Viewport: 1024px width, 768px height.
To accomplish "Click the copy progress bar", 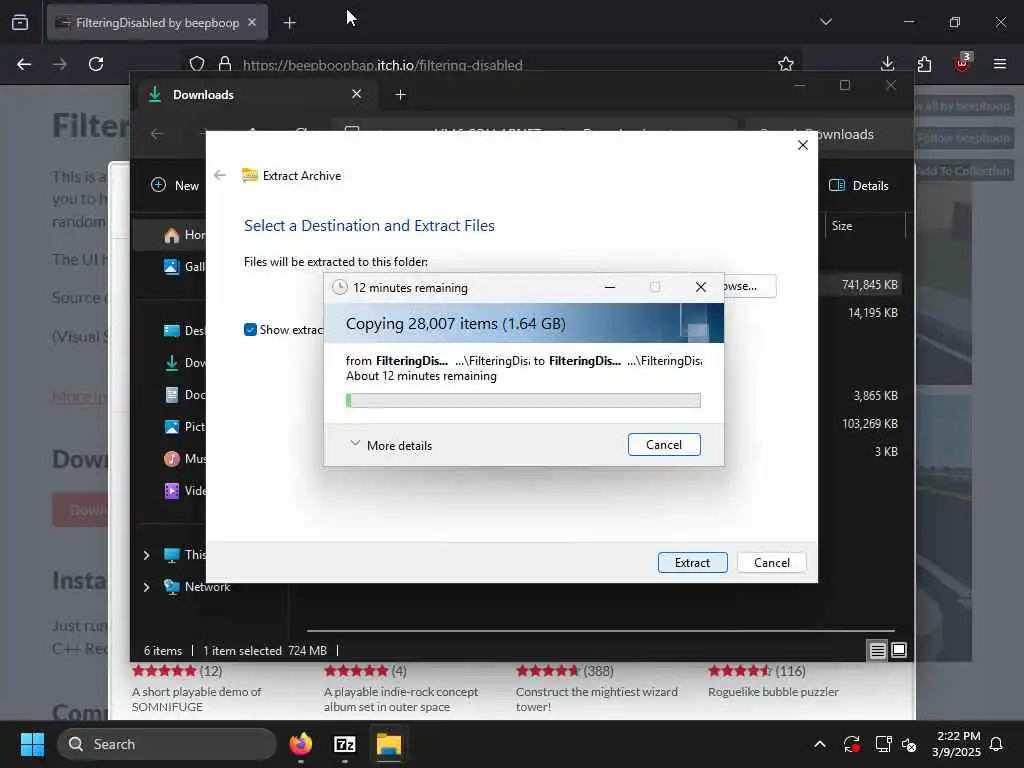I will (x=523, y=400).
